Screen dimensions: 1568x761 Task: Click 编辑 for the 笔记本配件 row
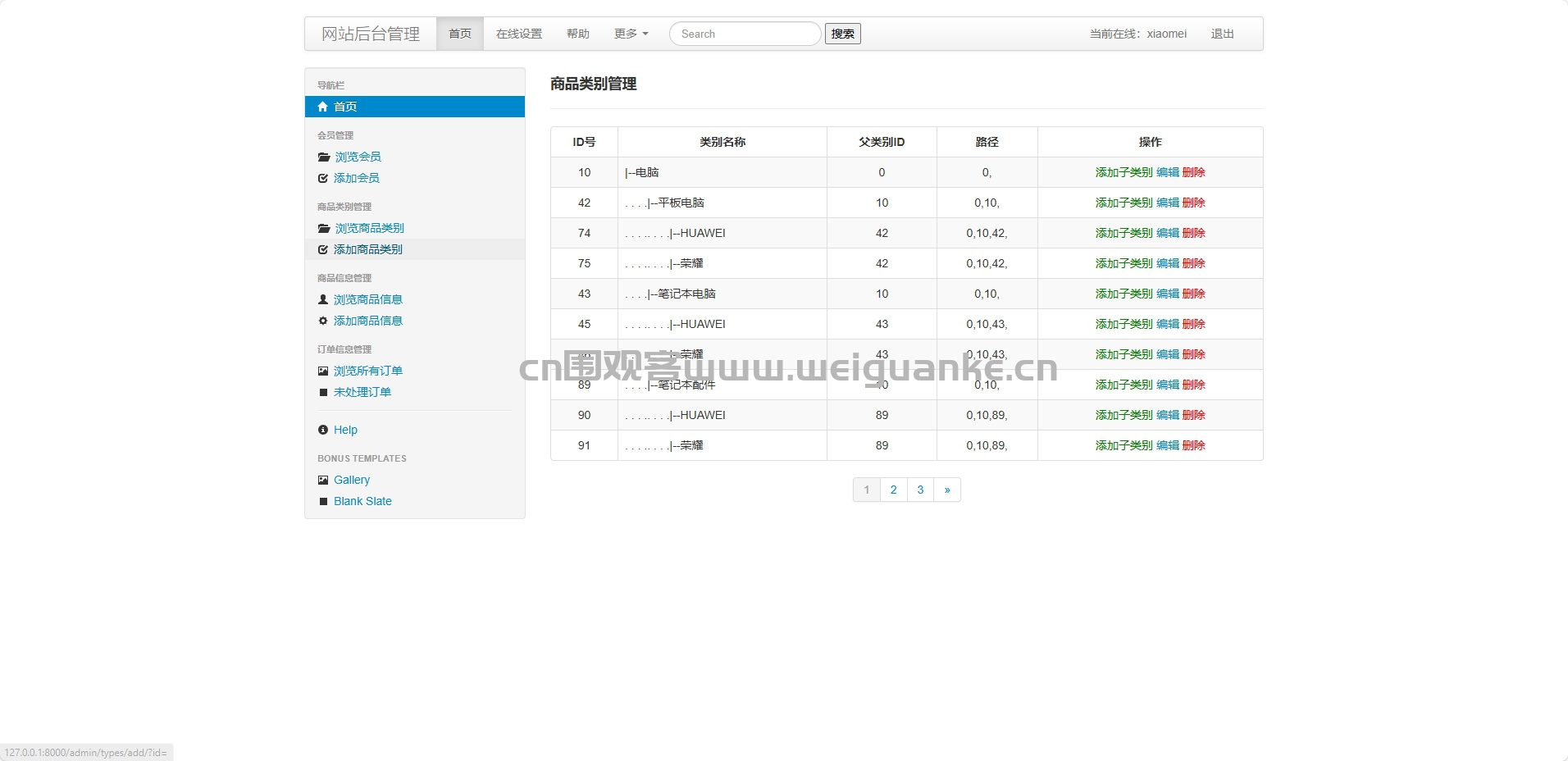[1168, 385]
